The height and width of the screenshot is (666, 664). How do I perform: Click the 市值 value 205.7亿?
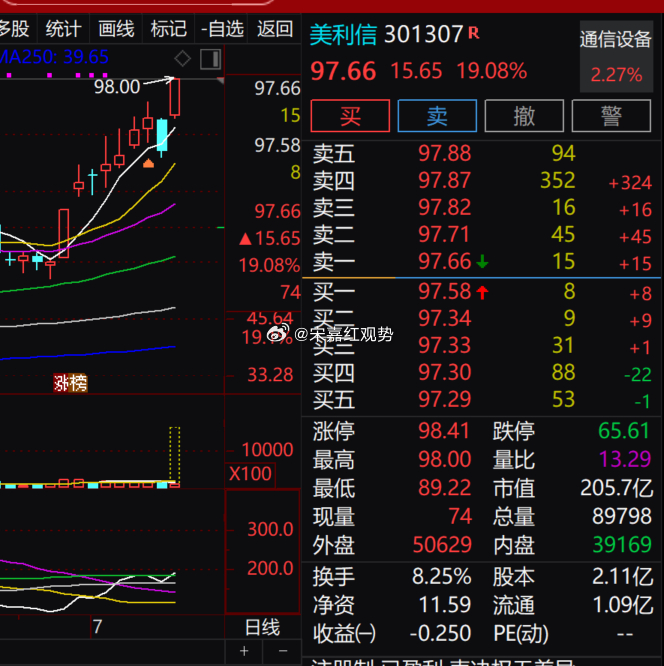[x=616, y=488]
